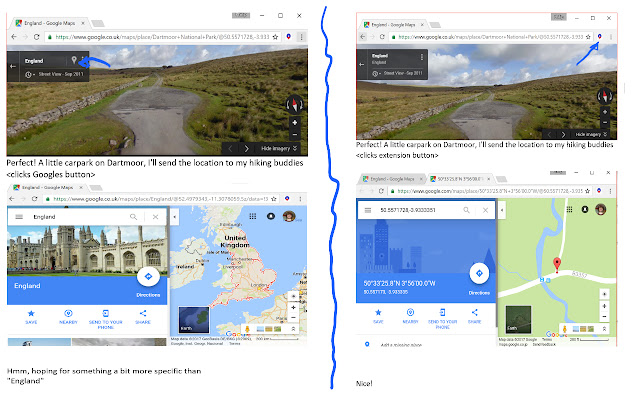
Task: Clear search with X in coordinates map window
Action: tap(485, 210)
